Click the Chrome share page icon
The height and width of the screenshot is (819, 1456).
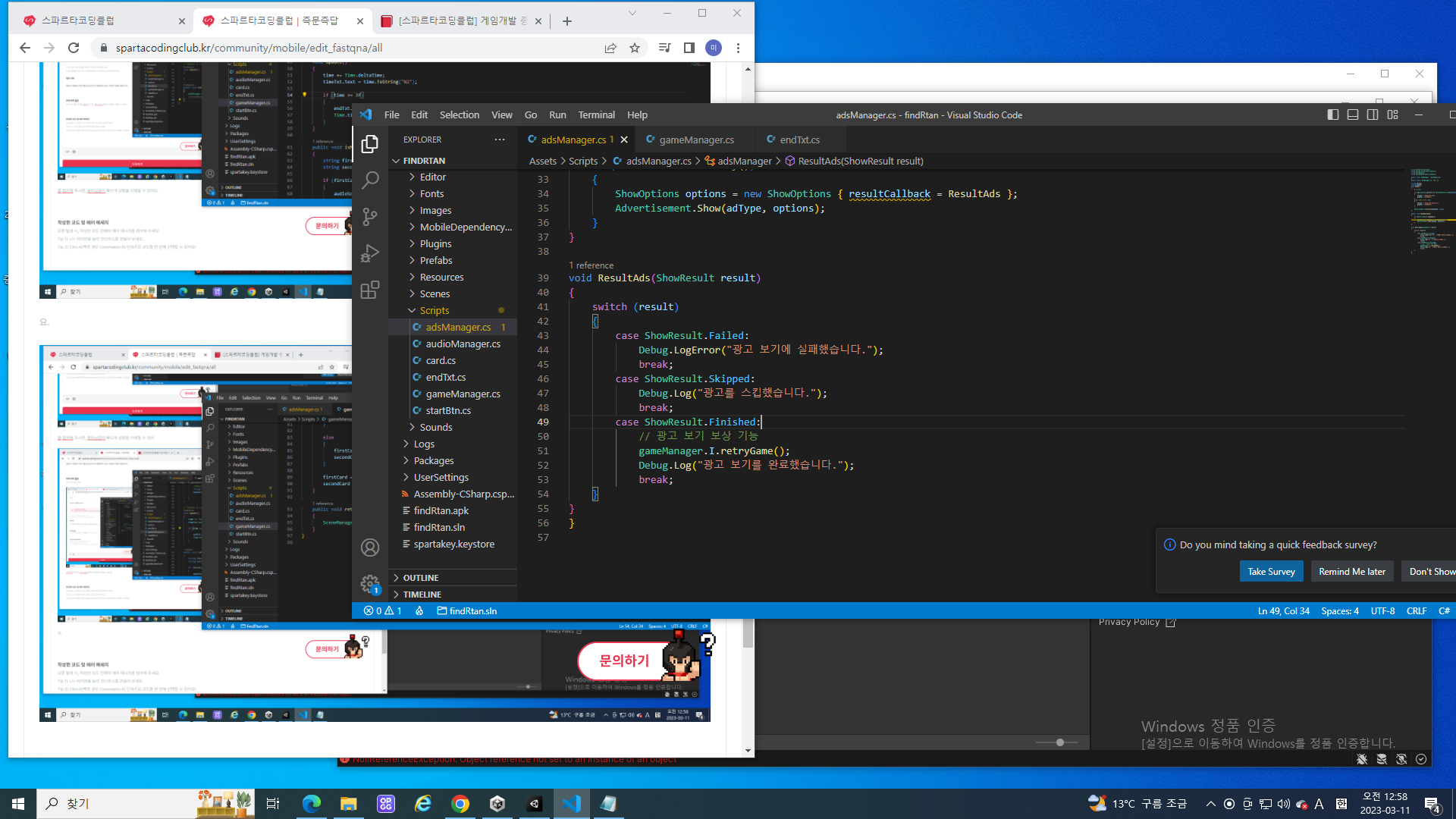610,48
